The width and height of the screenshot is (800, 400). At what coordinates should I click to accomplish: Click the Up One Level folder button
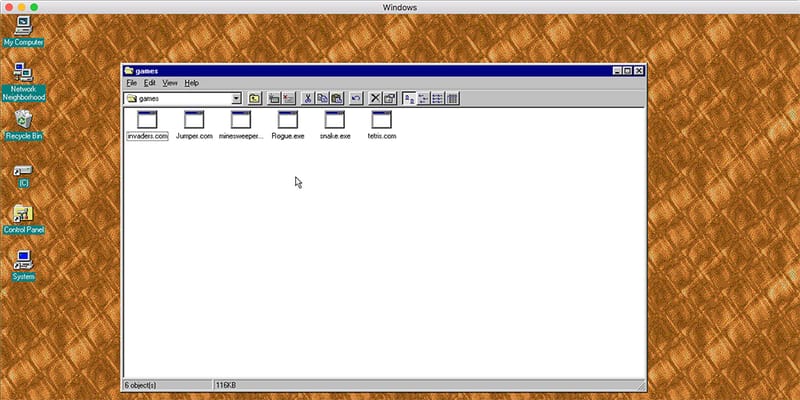pos(254,98)
